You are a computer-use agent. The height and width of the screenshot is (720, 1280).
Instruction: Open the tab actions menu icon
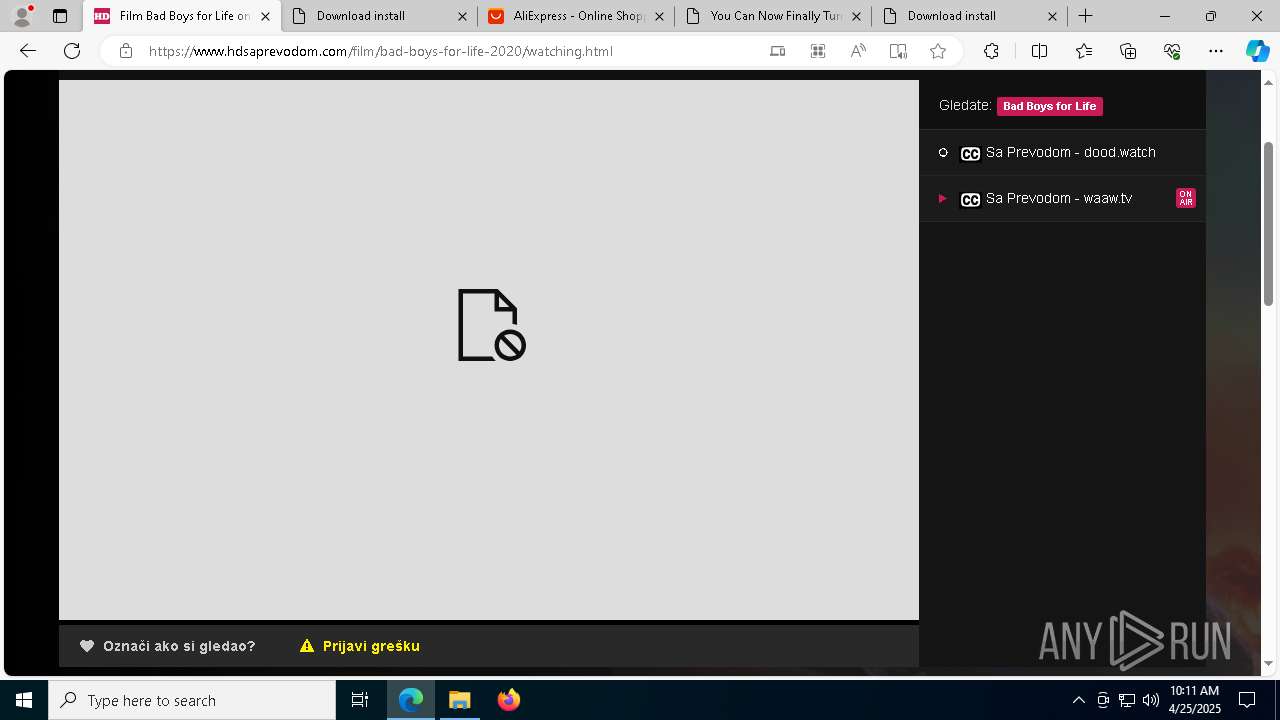click(60, 16)
